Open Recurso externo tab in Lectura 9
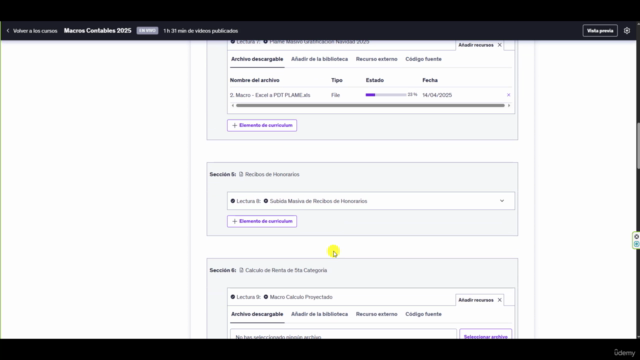This screenshot has height=360, width=640. [376, 314]
